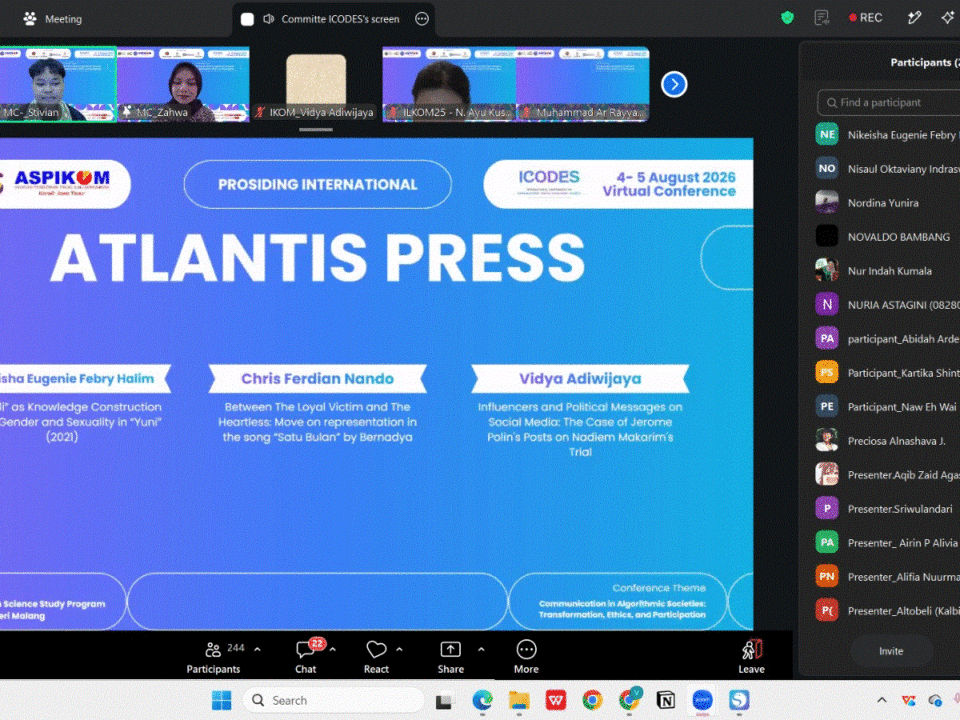Select Presenter.Sriwulandari row

(886, 508)
